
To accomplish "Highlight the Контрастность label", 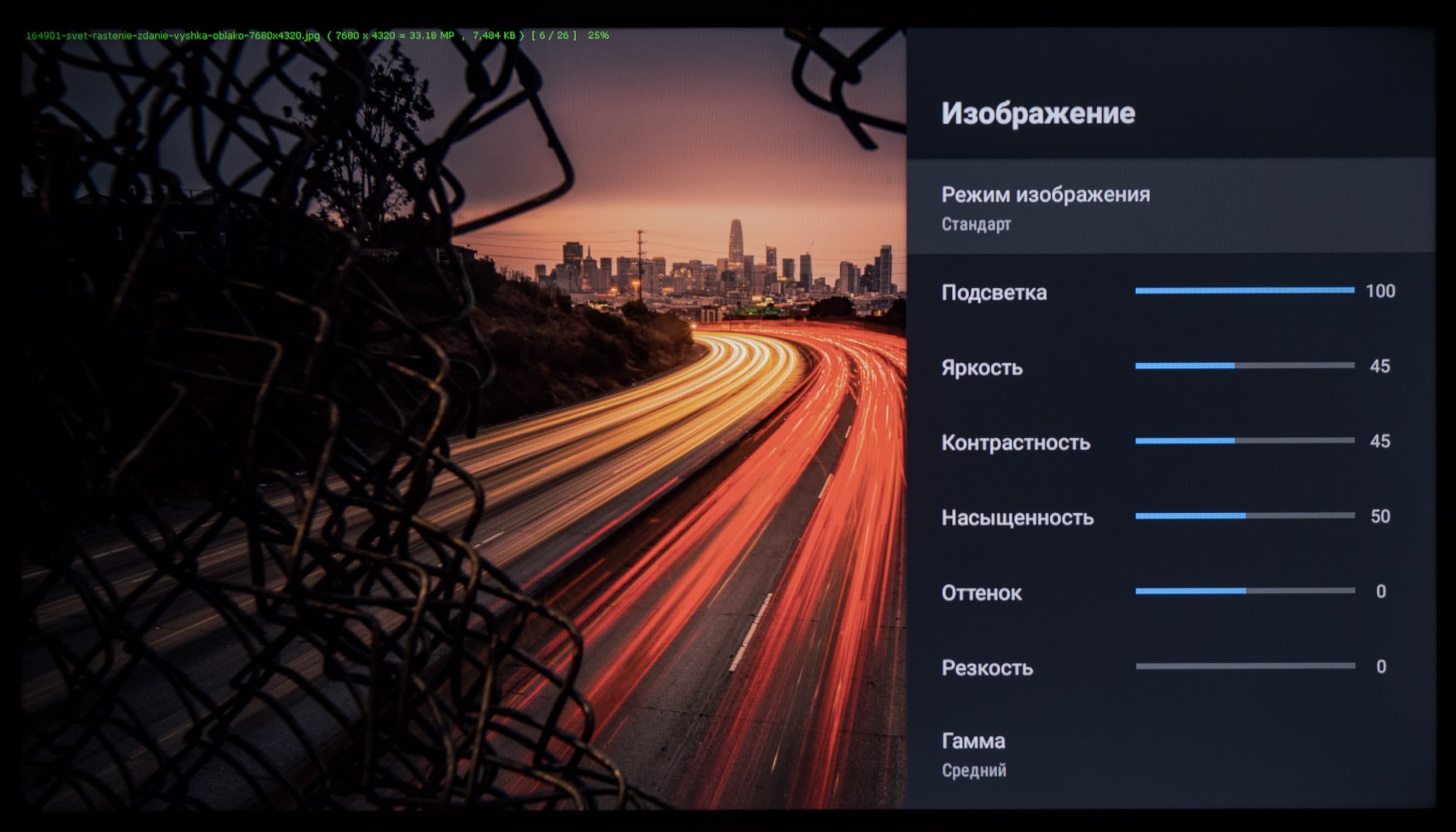I will 1015,443.
